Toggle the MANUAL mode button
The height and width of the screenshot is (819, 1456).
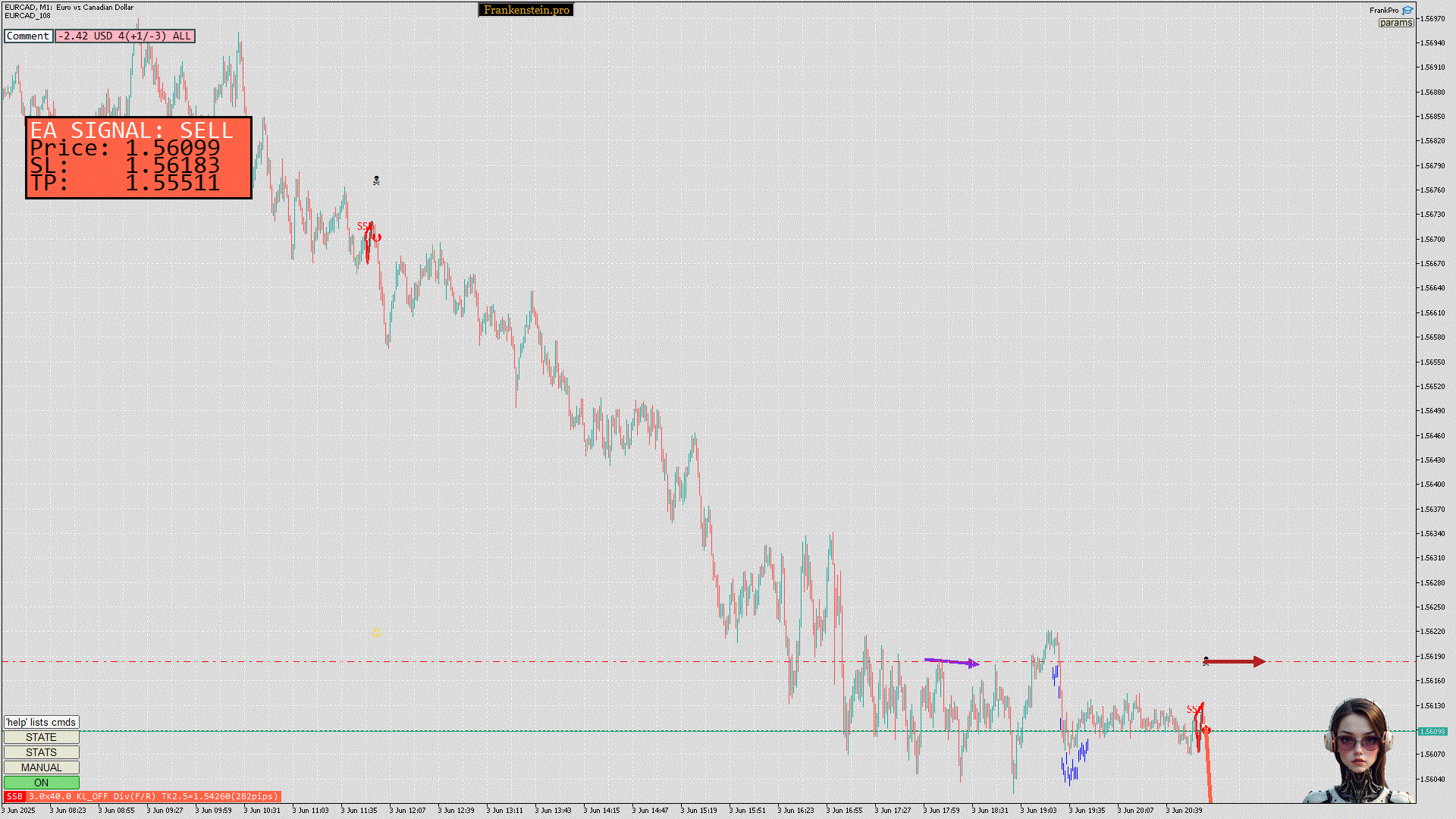click(42, 767)
